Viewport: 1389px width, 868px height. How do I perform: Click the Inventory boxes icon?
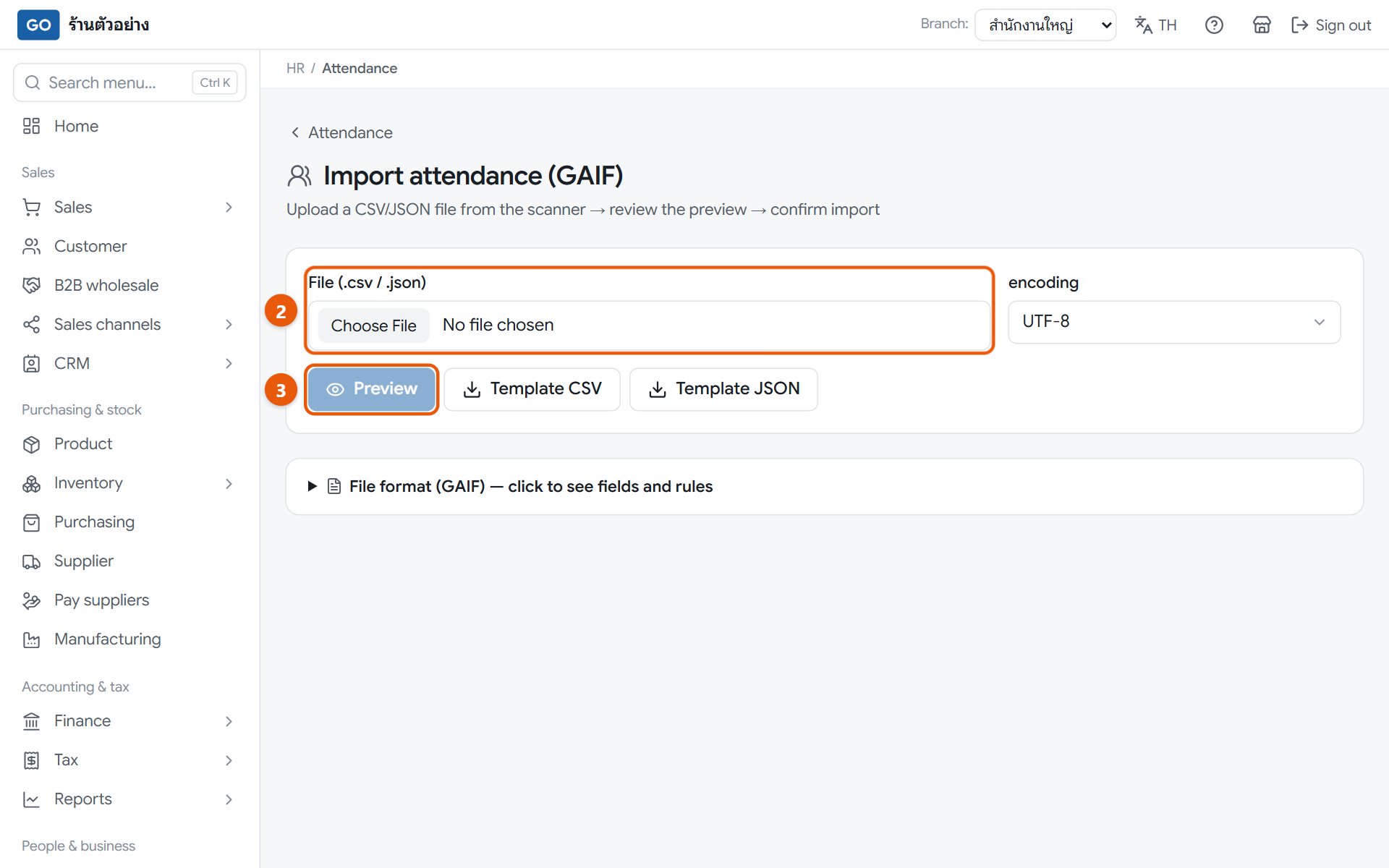[x=31, y=483]
